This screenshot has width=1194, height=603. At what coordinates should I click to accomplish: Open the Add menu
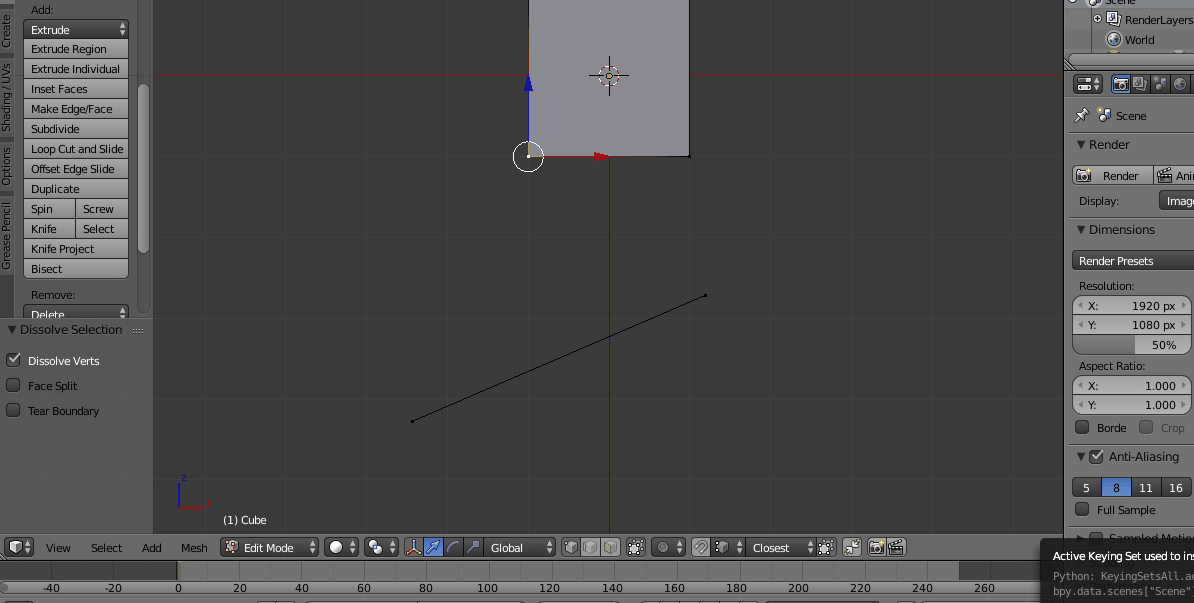152,547
